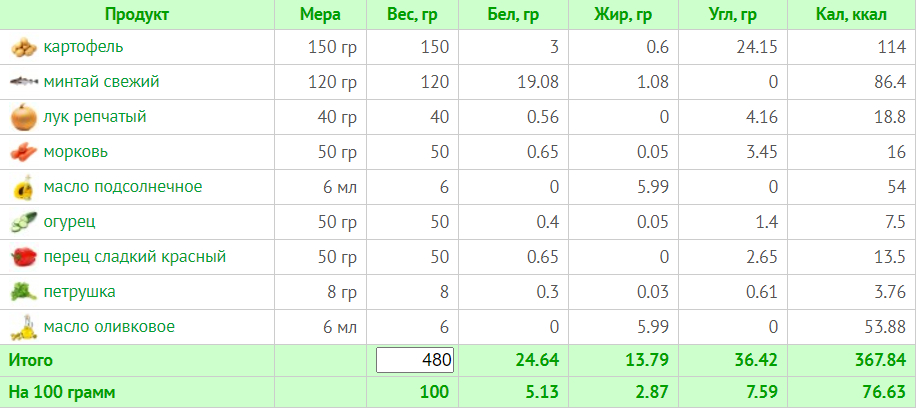
Task: Click the 6 мл measure for масло подсолнечное
Action: tap(340, 187)
